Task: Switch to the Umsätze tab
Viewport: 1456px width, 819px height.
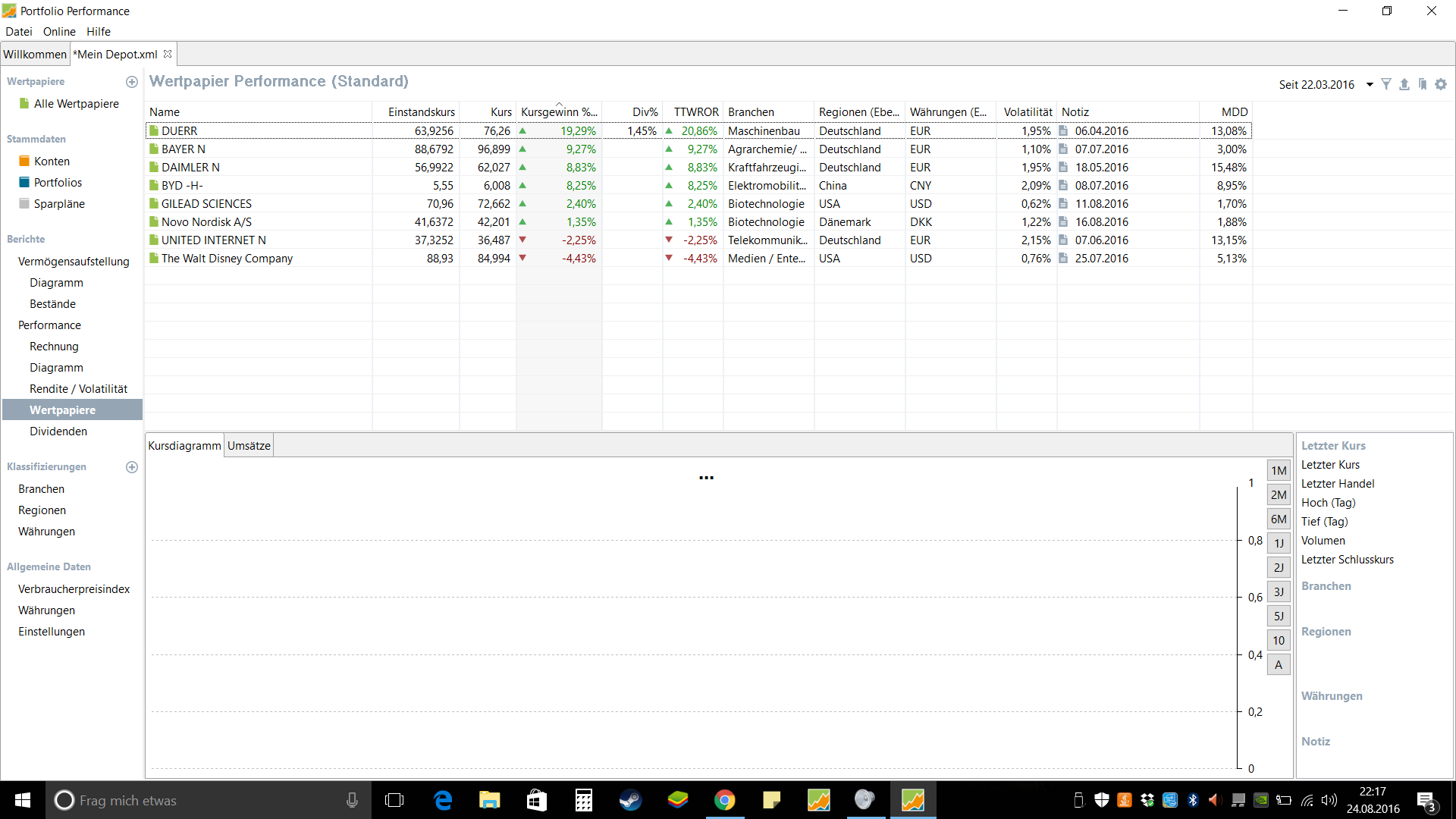Action: pos(249,446)
